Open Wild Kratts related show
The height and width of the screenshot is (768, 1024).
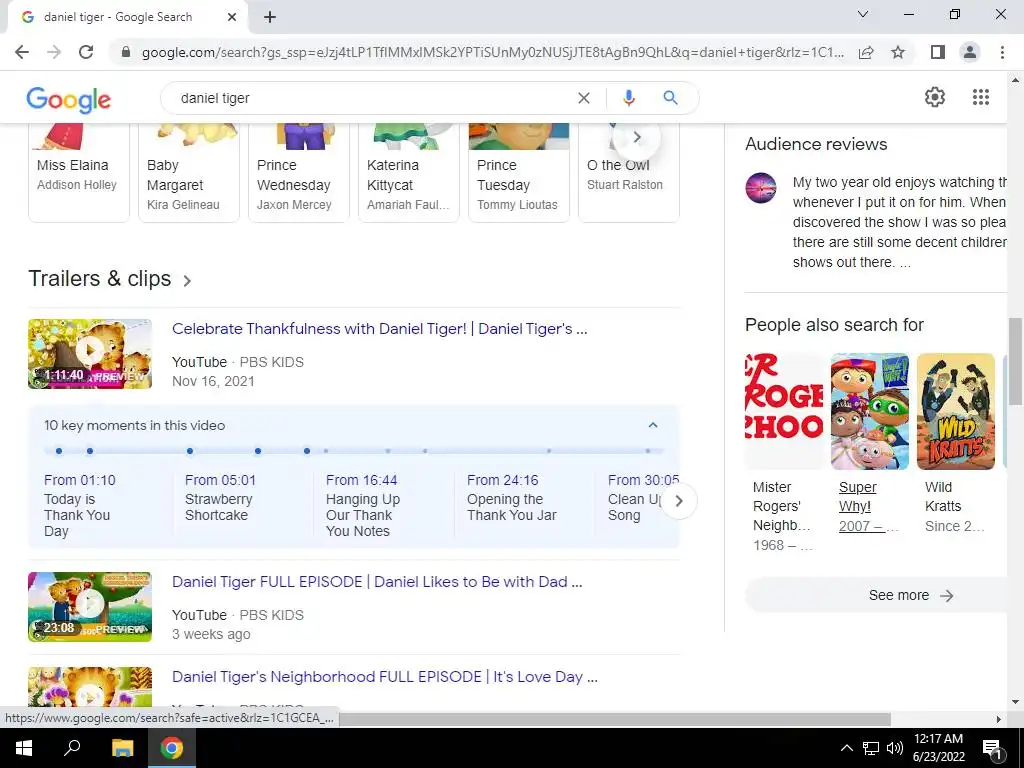coord(955,444)
